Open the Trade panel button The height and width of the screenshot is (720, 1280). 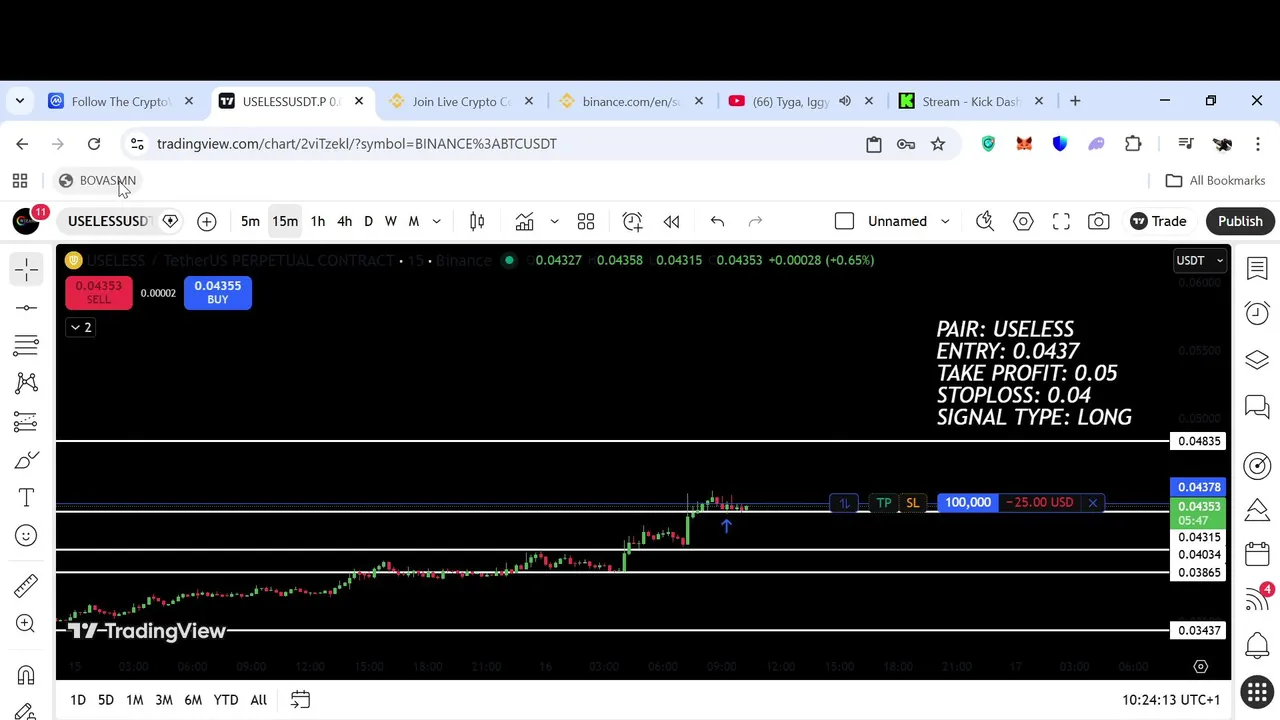(x=1158, y=221)
